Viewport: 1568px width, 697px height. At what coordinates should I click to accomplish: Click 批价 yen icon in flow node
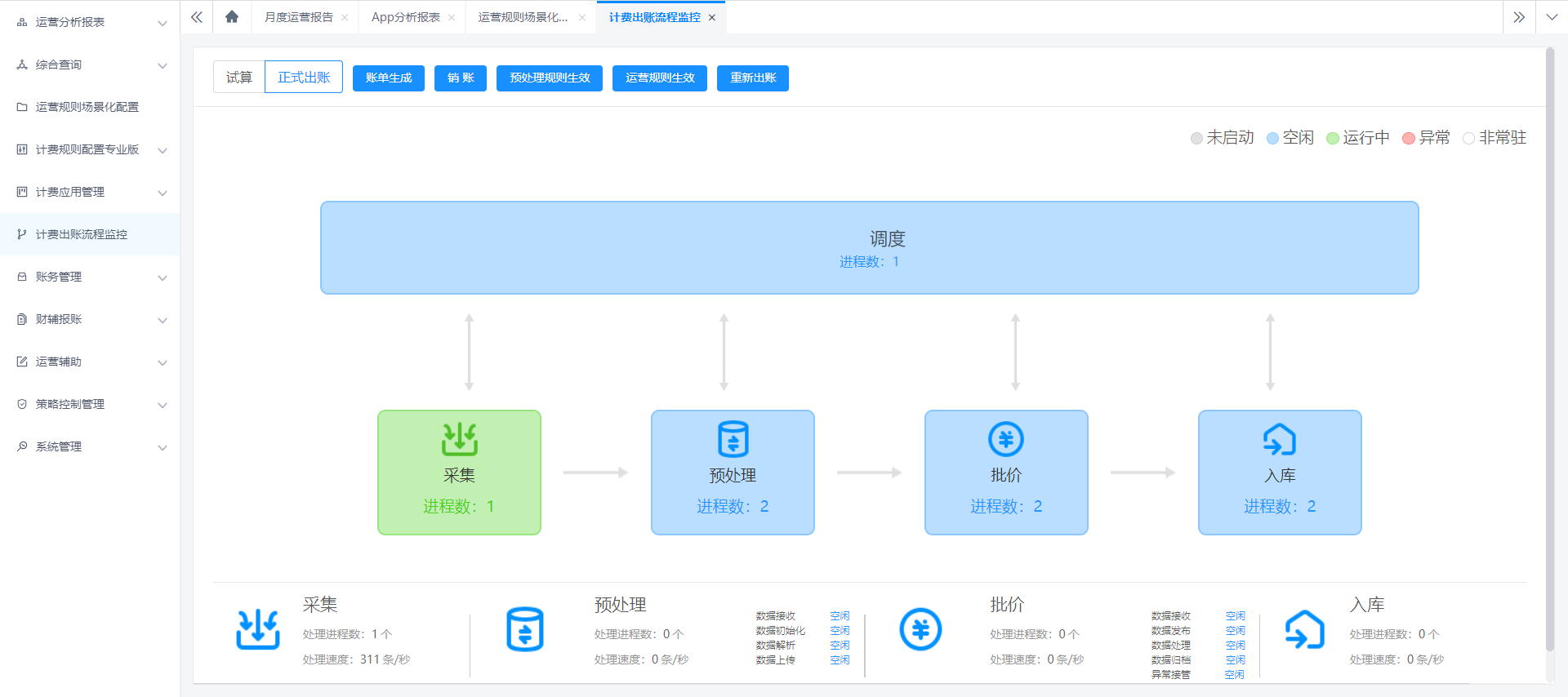(x=1006, y=439)
